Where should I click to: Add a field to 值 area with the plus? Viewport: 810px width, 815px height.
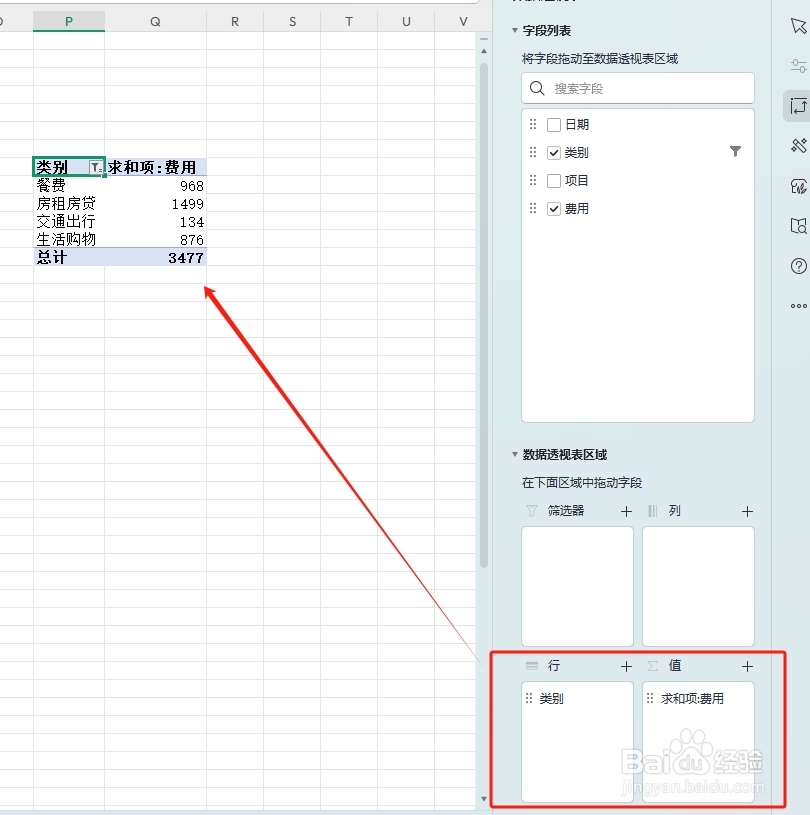(747, 666)
